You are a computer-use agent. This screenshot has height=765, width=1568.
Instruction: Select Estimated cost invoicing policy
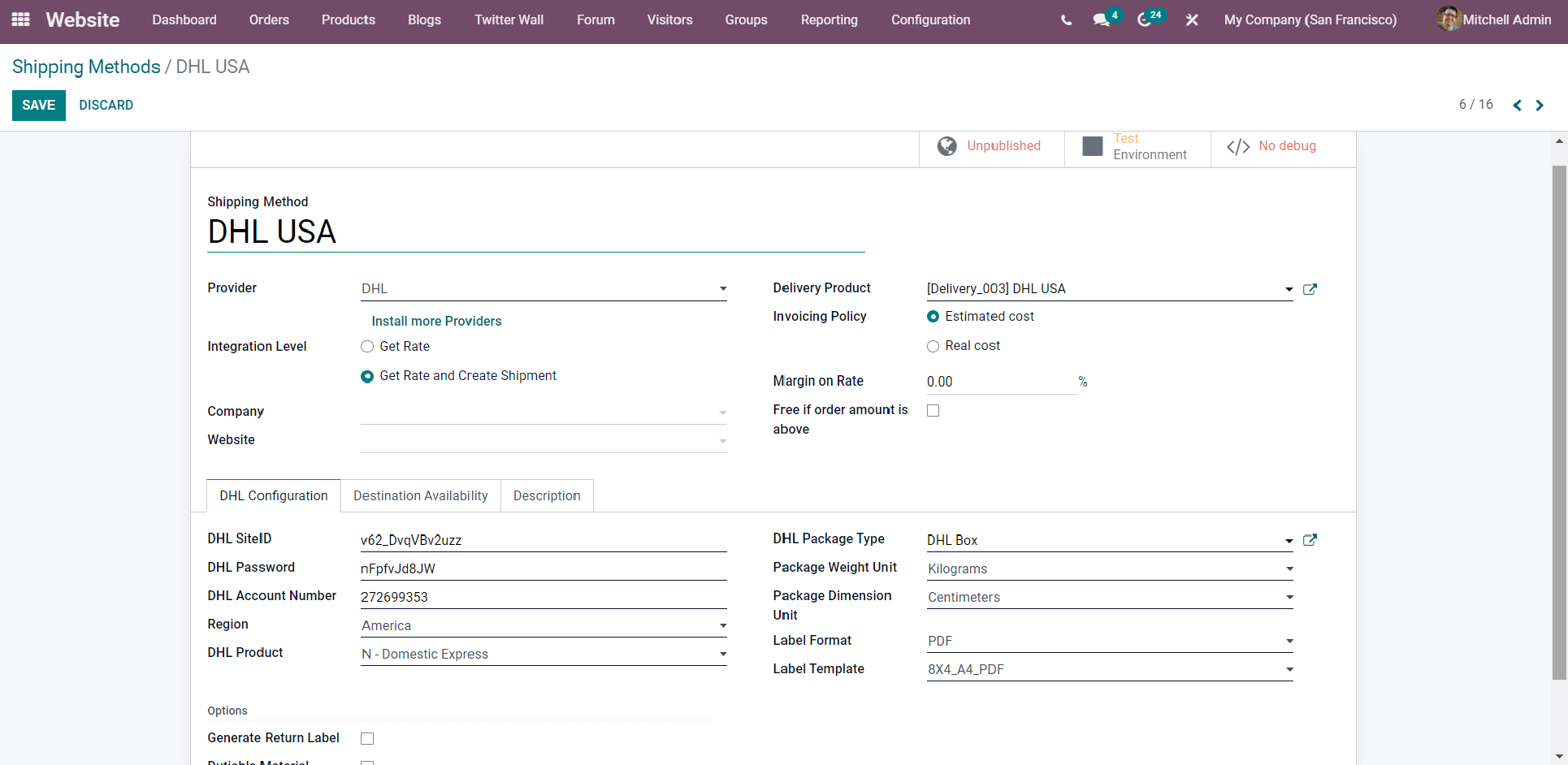[933, 317]
